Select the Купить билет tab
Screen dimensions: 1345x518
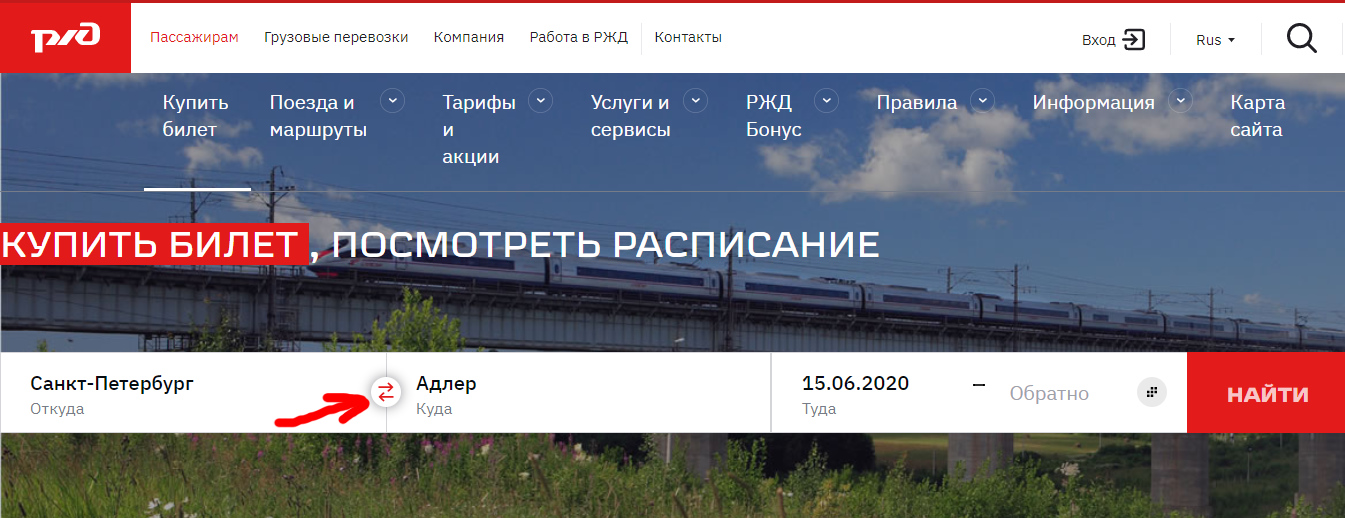(196, 116)
